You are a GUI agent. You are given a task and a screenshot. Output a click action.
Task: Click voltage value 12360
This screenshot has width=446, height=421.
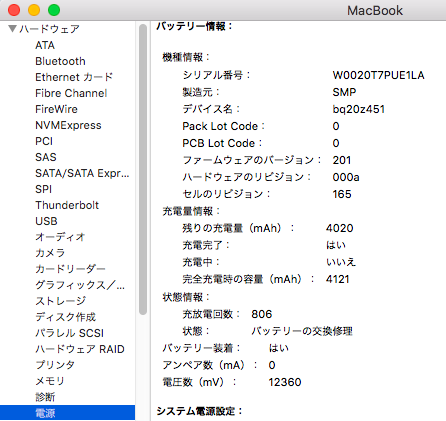pos(285,382)
